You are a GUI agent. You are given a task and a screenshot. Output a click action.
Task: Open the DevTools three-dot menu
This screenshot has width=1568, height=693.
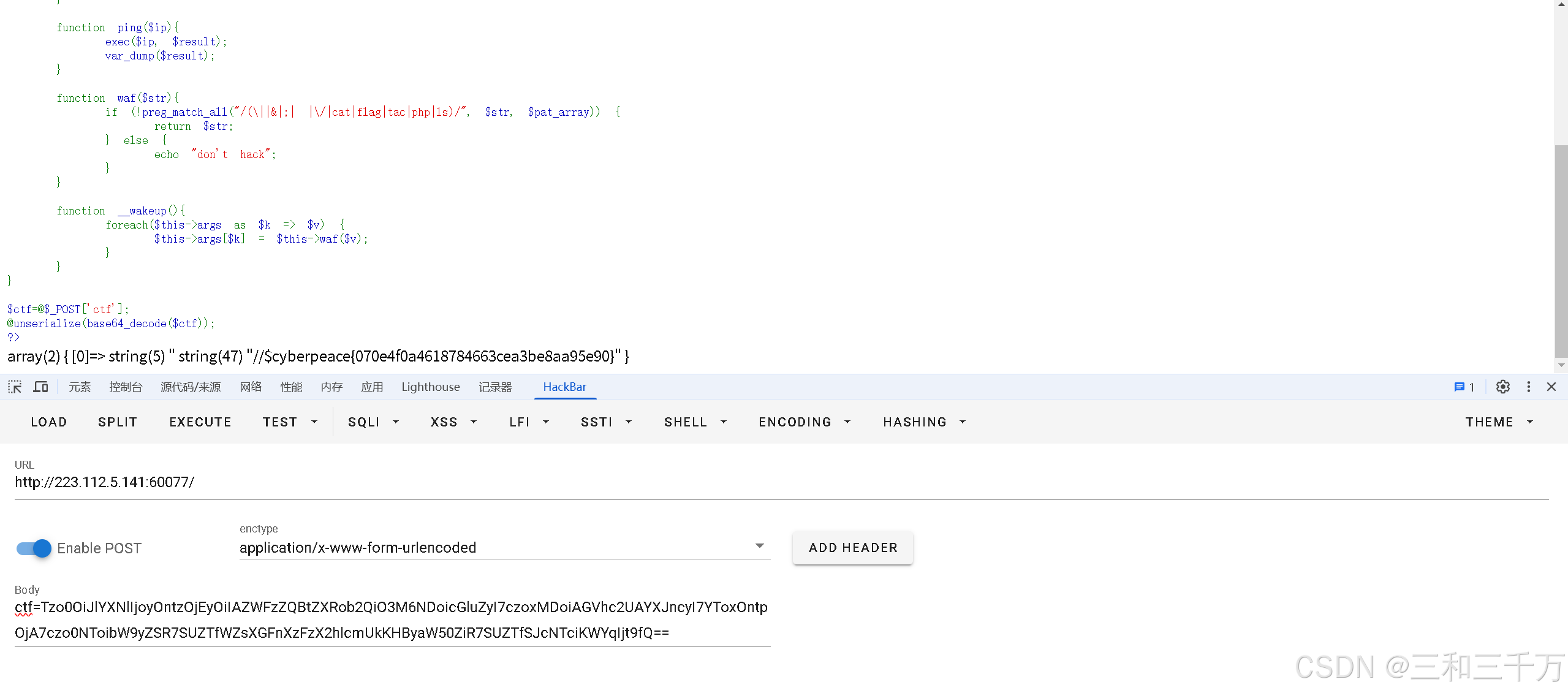tap(1528, 387)
